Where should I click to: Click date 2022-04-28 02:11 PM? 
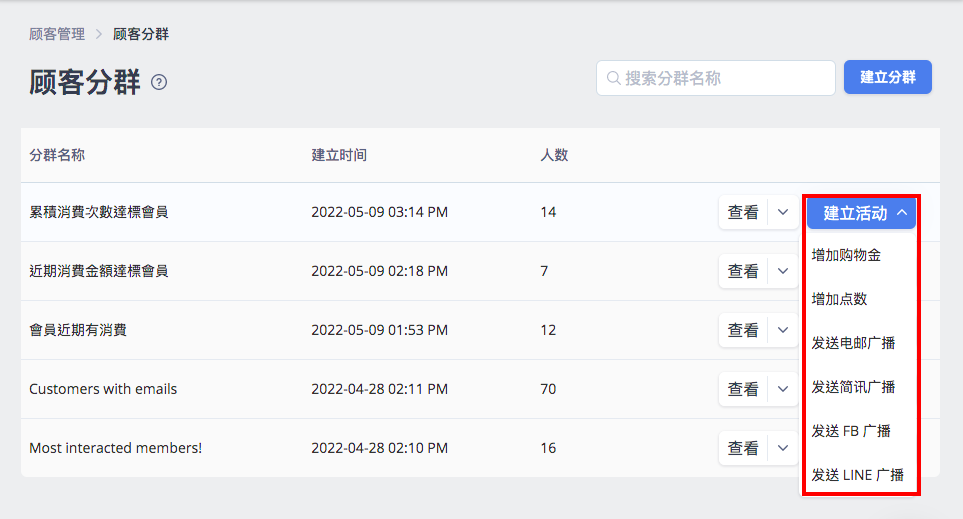(380, 389)
